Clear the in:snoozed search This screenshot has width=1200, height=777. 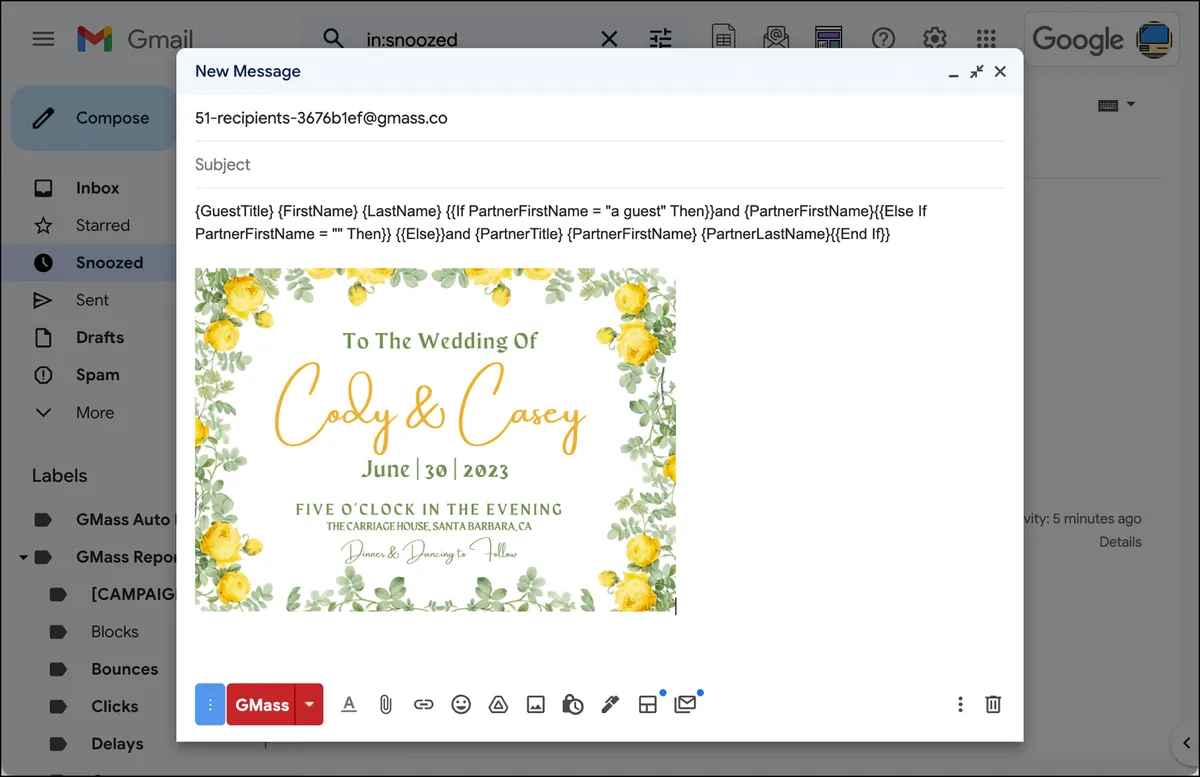pos(608,39)
